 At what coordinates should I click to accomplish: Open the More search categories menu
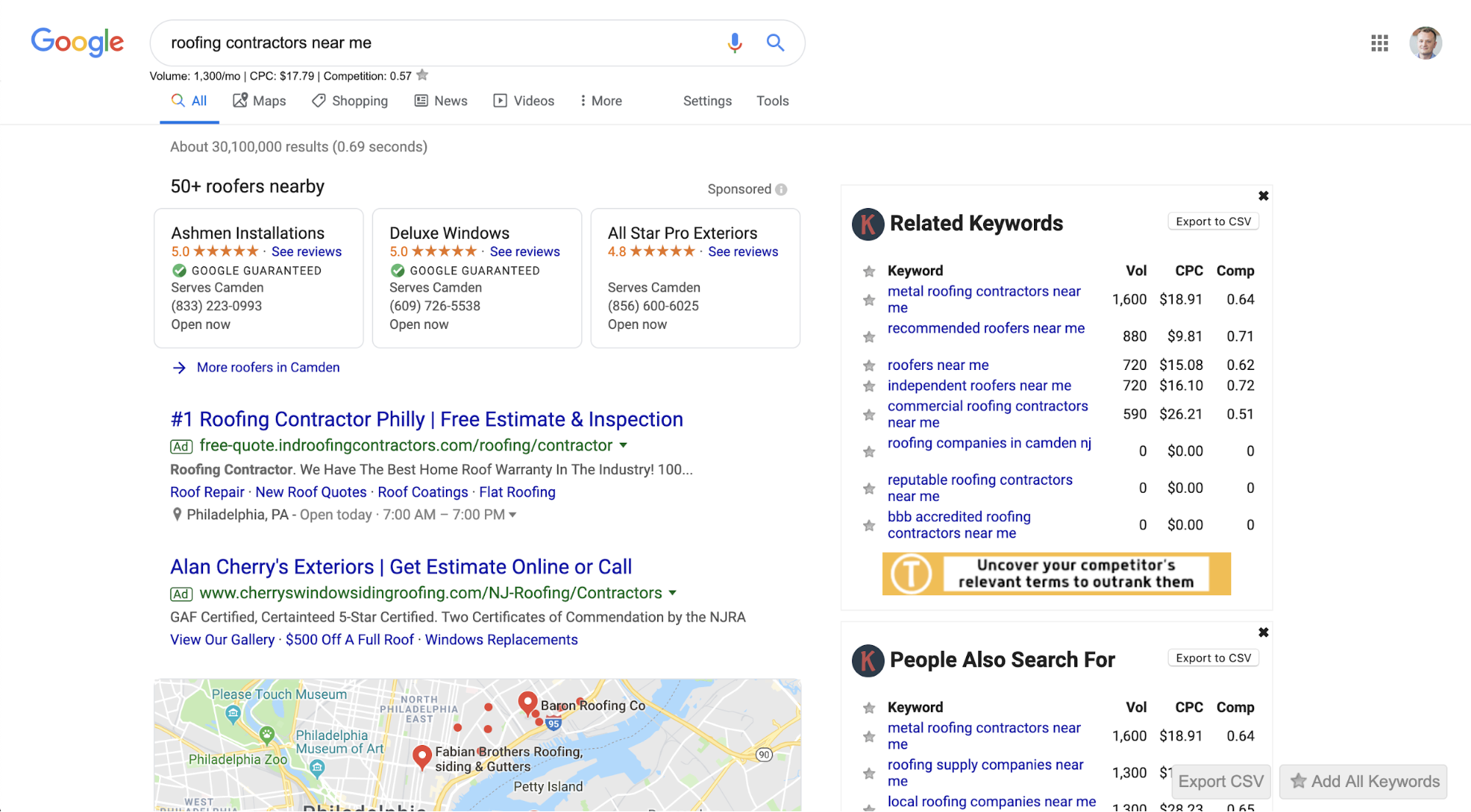point(601,101)
